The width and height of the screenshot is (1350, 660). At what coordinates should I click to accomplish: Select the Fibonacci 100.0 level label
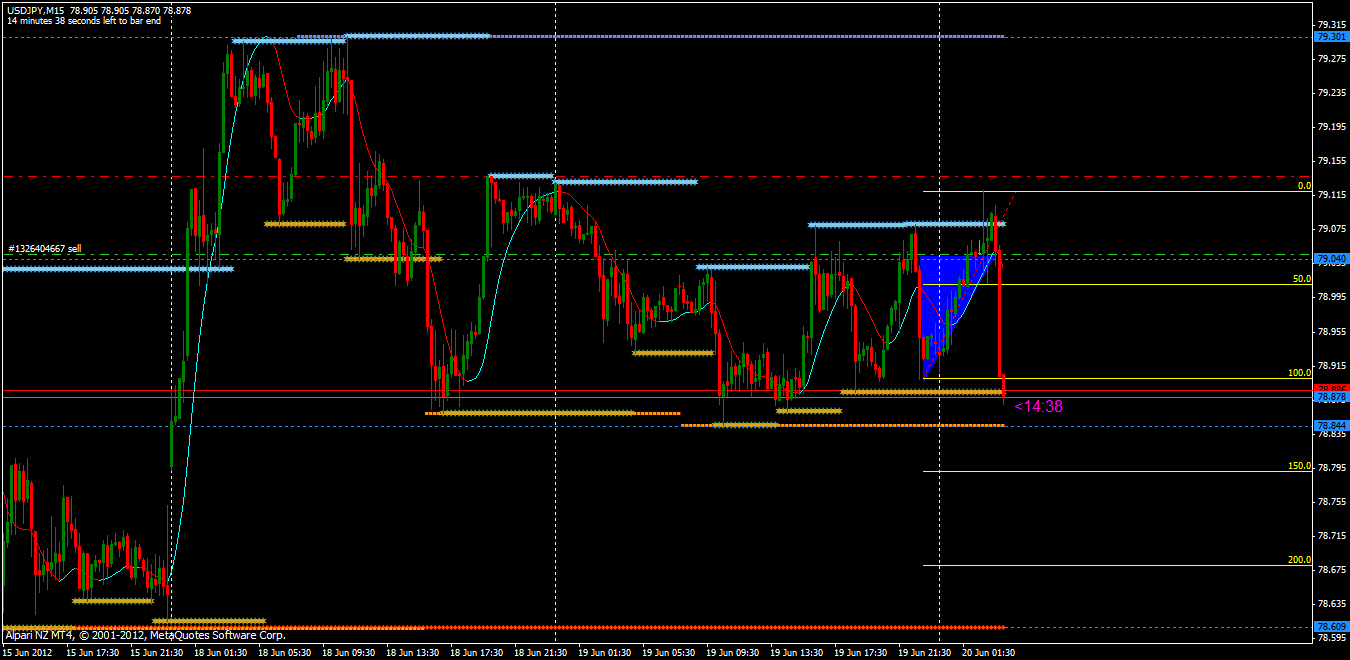(1299, 373)
